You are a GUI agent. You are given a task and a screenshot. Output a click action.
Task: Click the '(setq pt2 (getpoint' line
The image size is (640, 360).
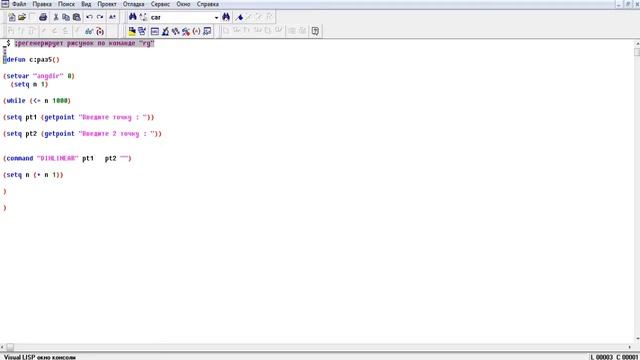82,134
